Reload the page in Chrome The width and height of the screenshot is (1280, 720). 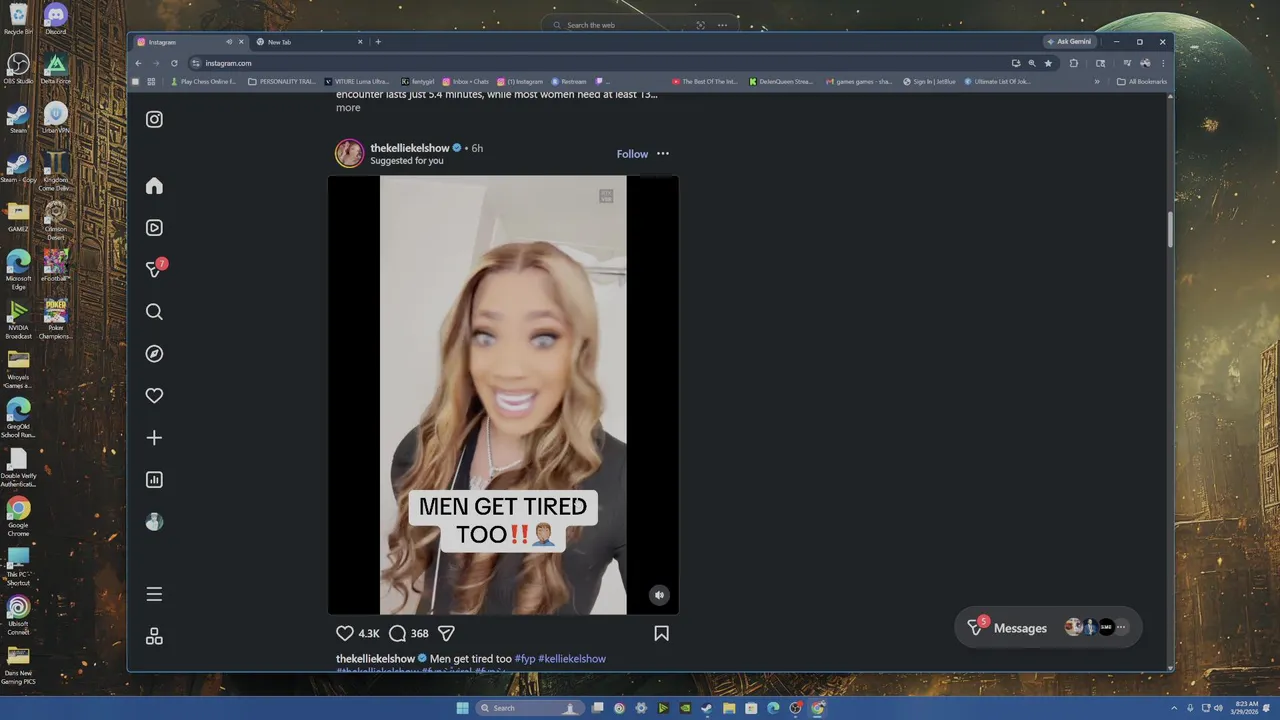click(x=174, y=63)
